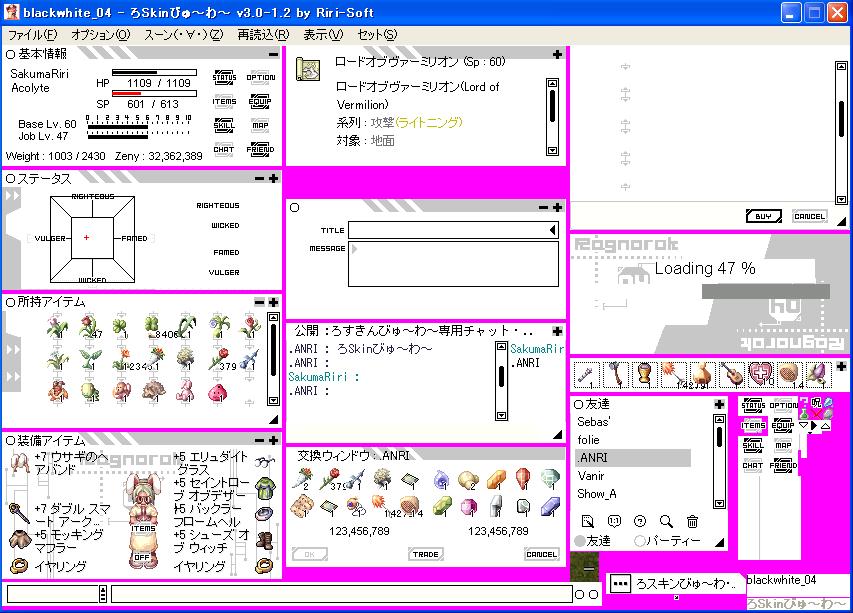Image resolution: width=853 pixels, height=613 pixels.
Task: Select the first staff item in shortcut bar
Action: (586, 374)
